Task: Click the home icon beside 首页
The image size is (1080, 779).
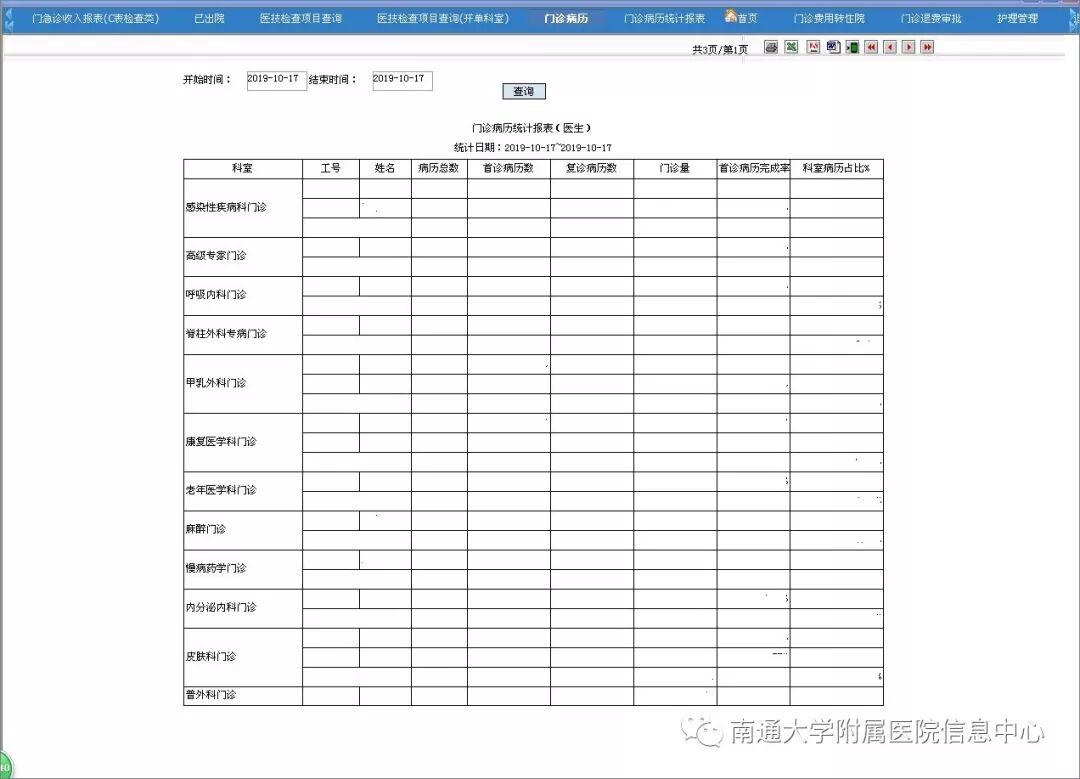Action: pyautogui.click(x=731, y=16)
